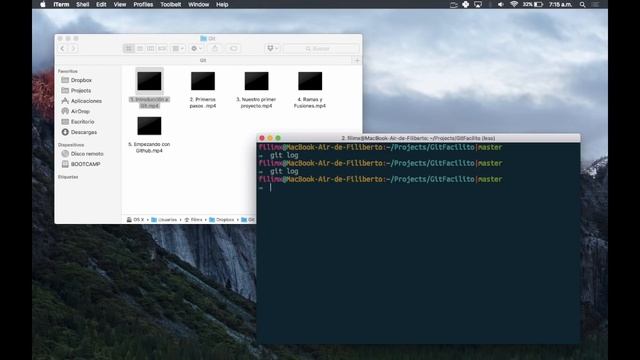Open Dropbox dropdown in Finder toolbar

[x=272, y=49]
